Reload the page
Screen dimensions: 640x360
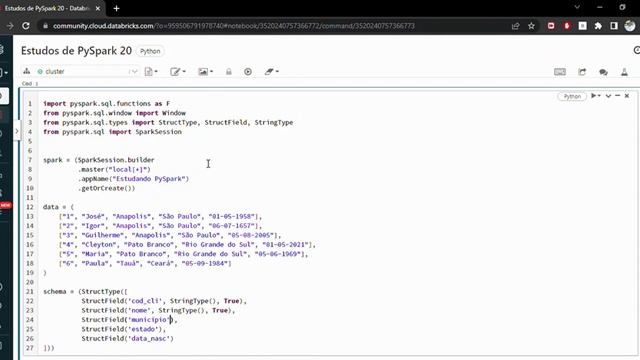click(x=26, y=26)
